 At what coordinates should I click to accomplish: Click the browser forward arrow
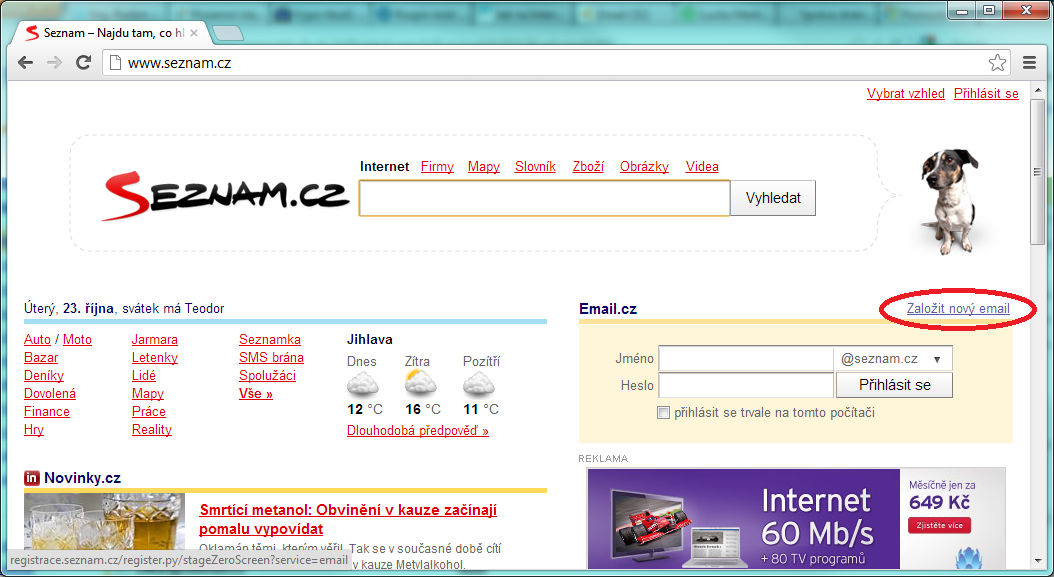pyautogui.click(x=54, y=63)
